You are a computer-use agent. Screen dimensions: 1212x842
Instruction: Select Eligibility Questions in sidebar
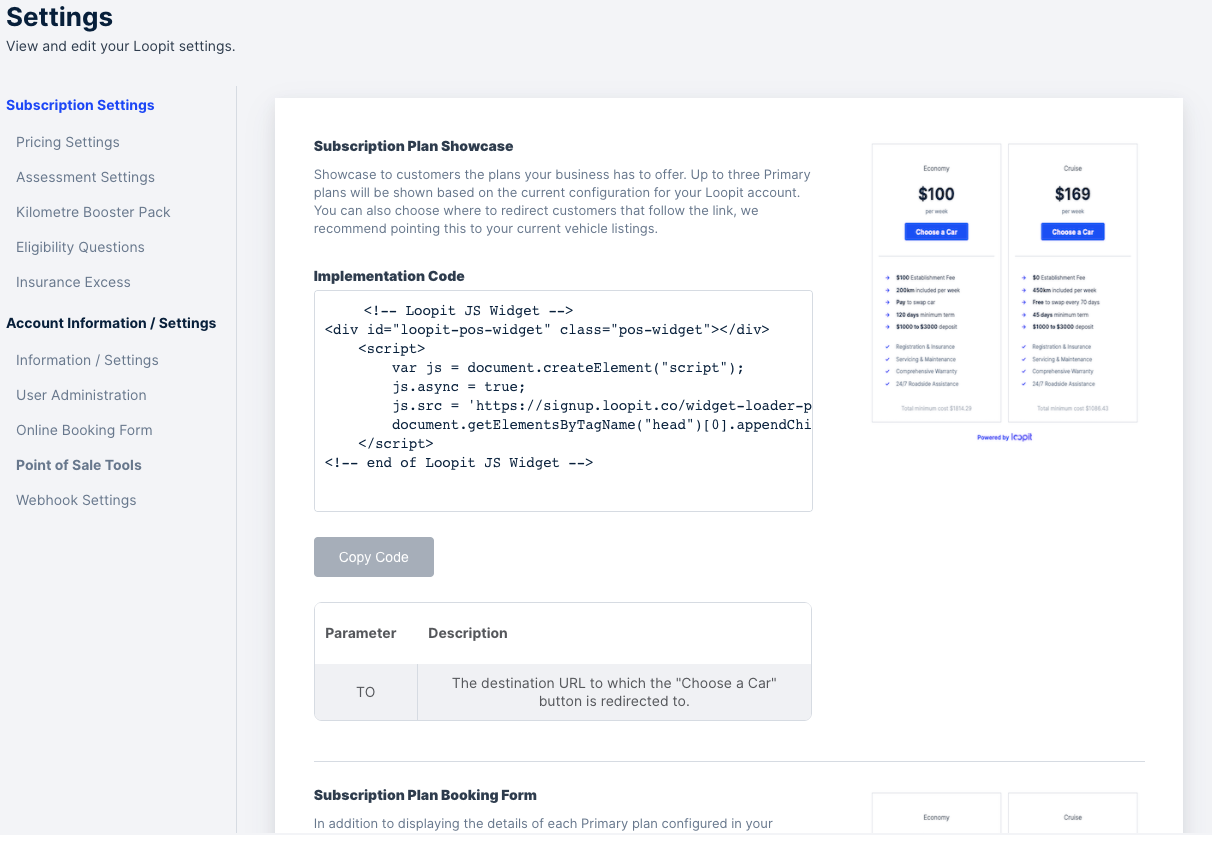coord(80,247)
